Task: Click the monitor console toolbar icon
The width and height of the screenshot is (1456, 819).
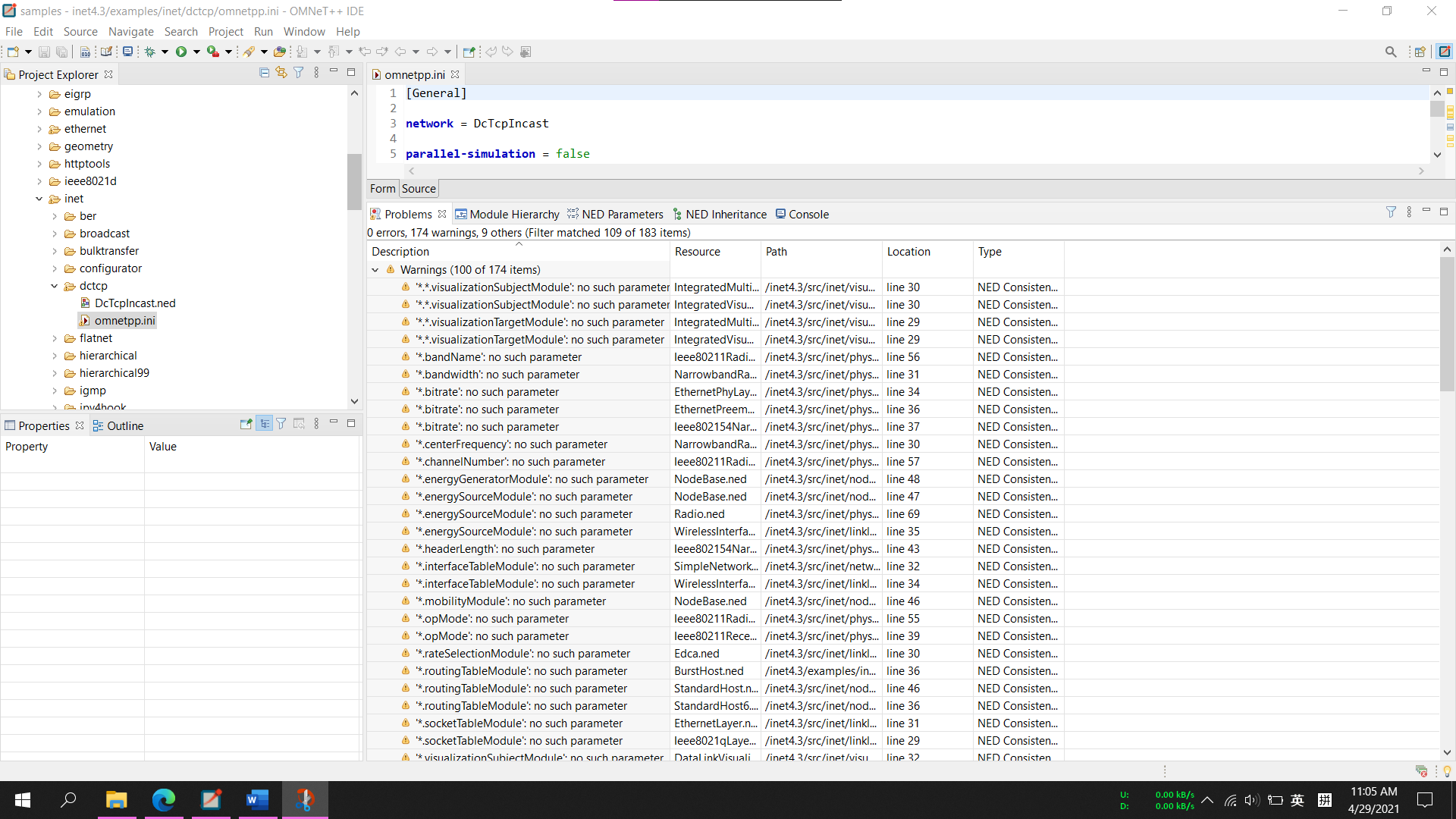Action: 127,52
